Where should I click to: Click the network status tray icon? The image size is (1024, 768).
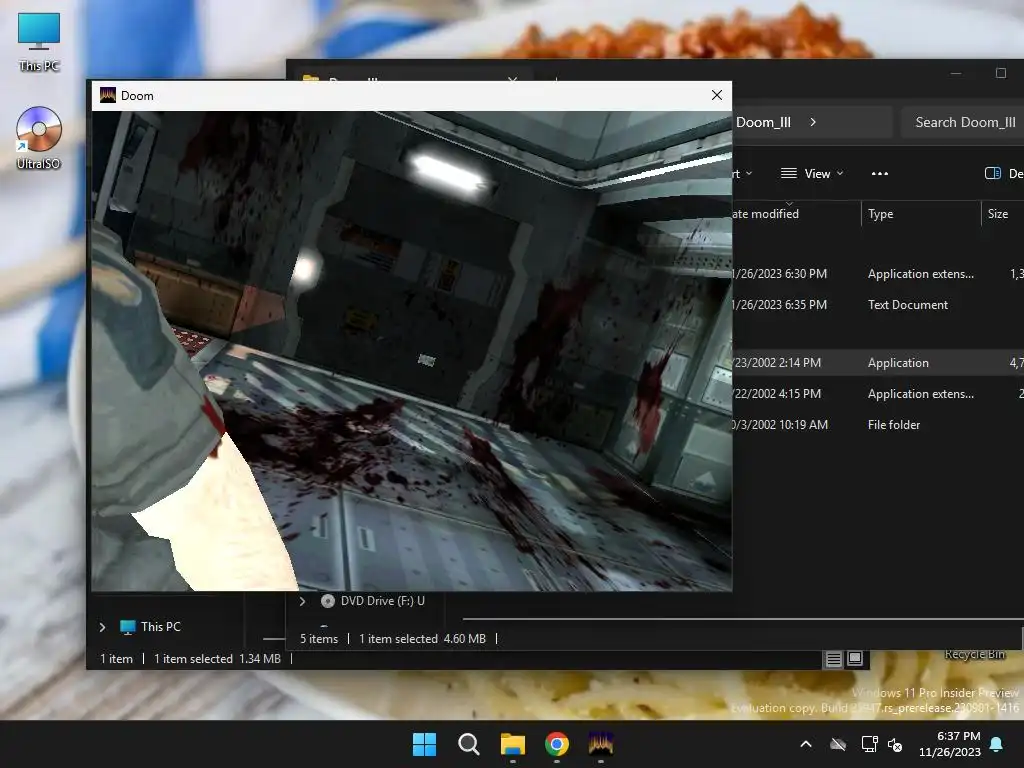(x=869, y=744)
